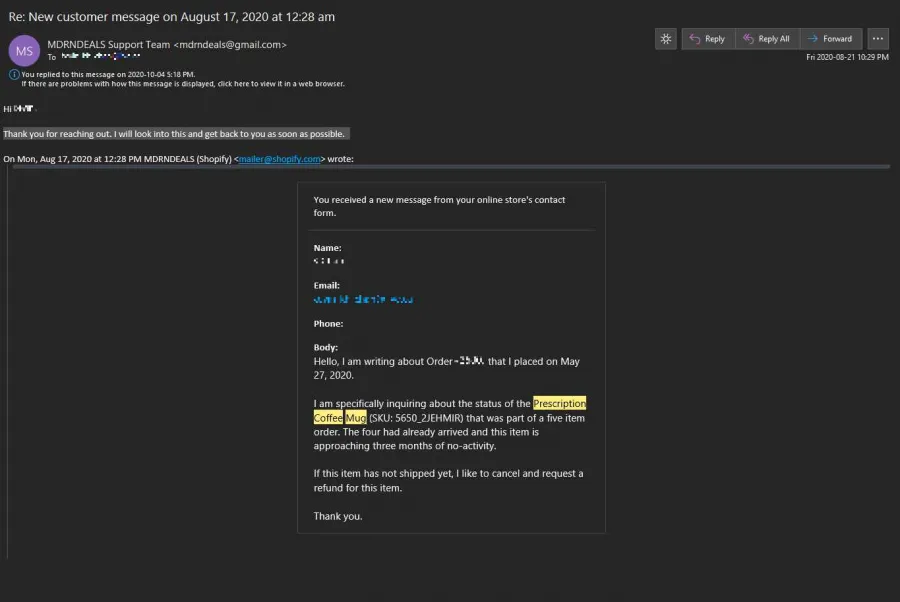Viewport: 900px width, 602px height.
Task: Click Reply All in the message header
Action: [766, 39]
